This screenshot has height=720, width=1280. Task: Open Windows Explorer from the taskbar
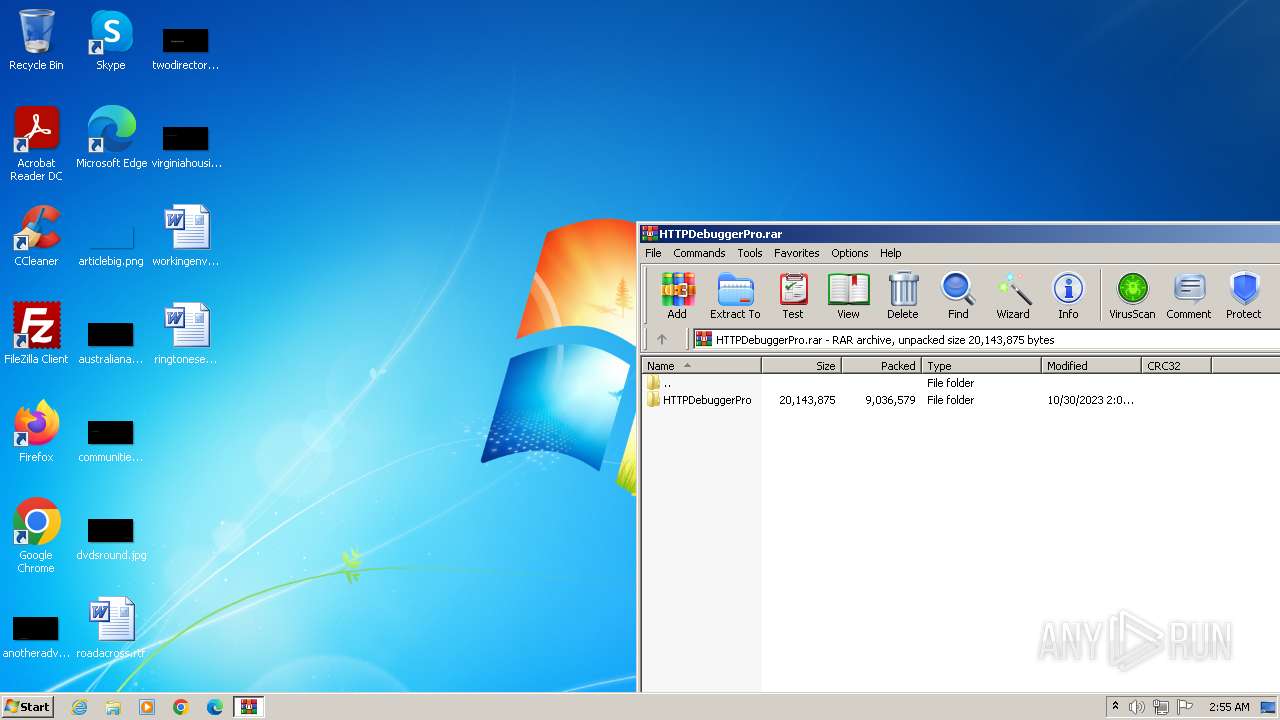[113, 707]
